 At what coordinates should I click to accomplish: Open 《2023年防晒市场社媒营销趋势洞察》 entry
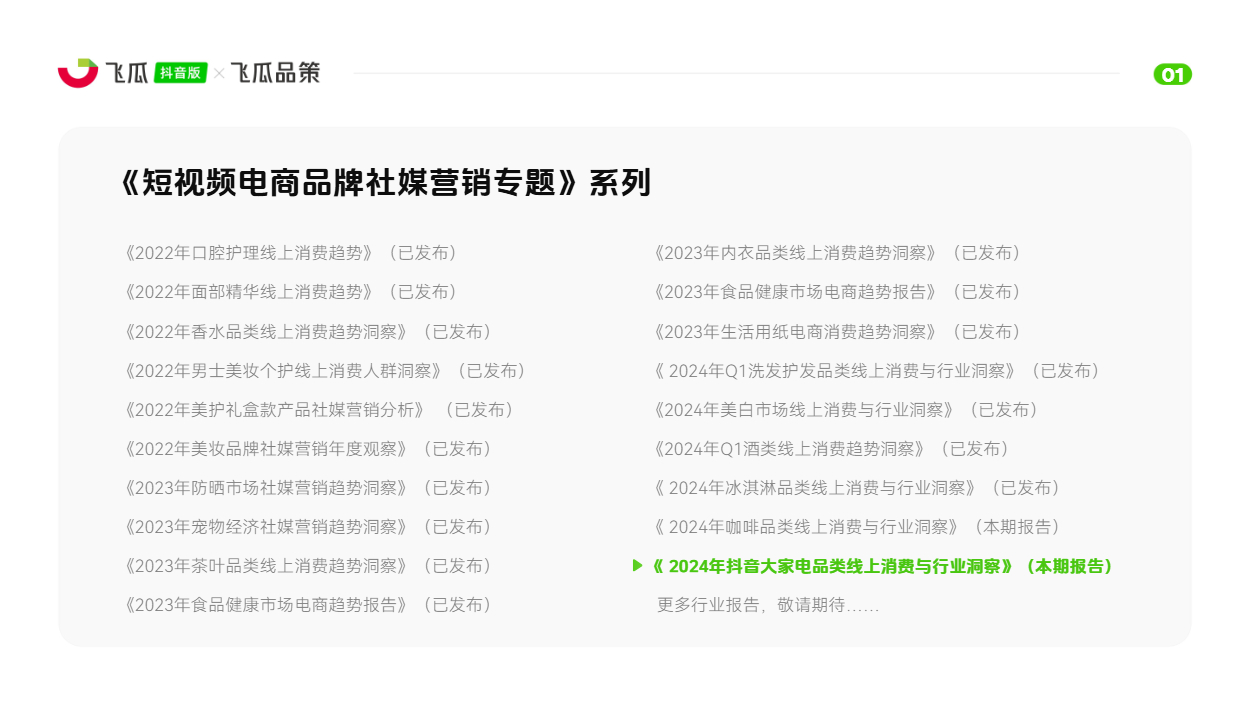[307, 487]
